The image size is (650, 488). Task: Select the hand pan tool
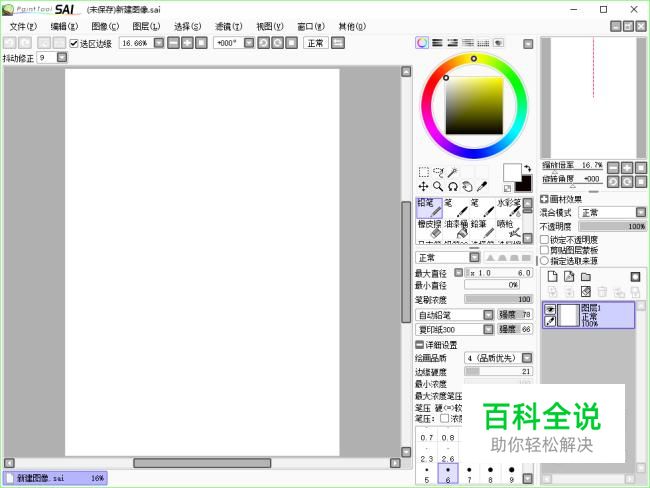point(467,187)
